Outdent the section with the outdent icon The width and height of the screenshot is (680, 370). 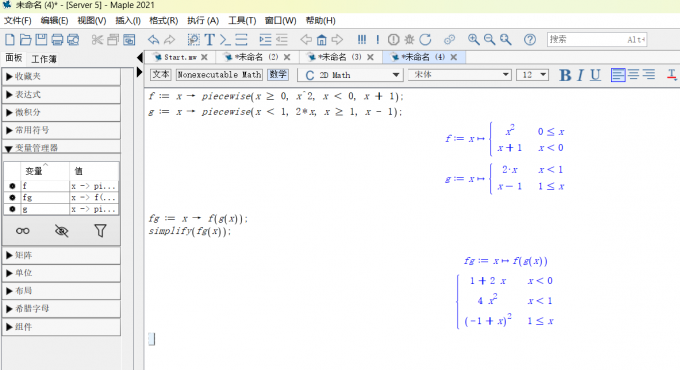(x=282, y=40)
